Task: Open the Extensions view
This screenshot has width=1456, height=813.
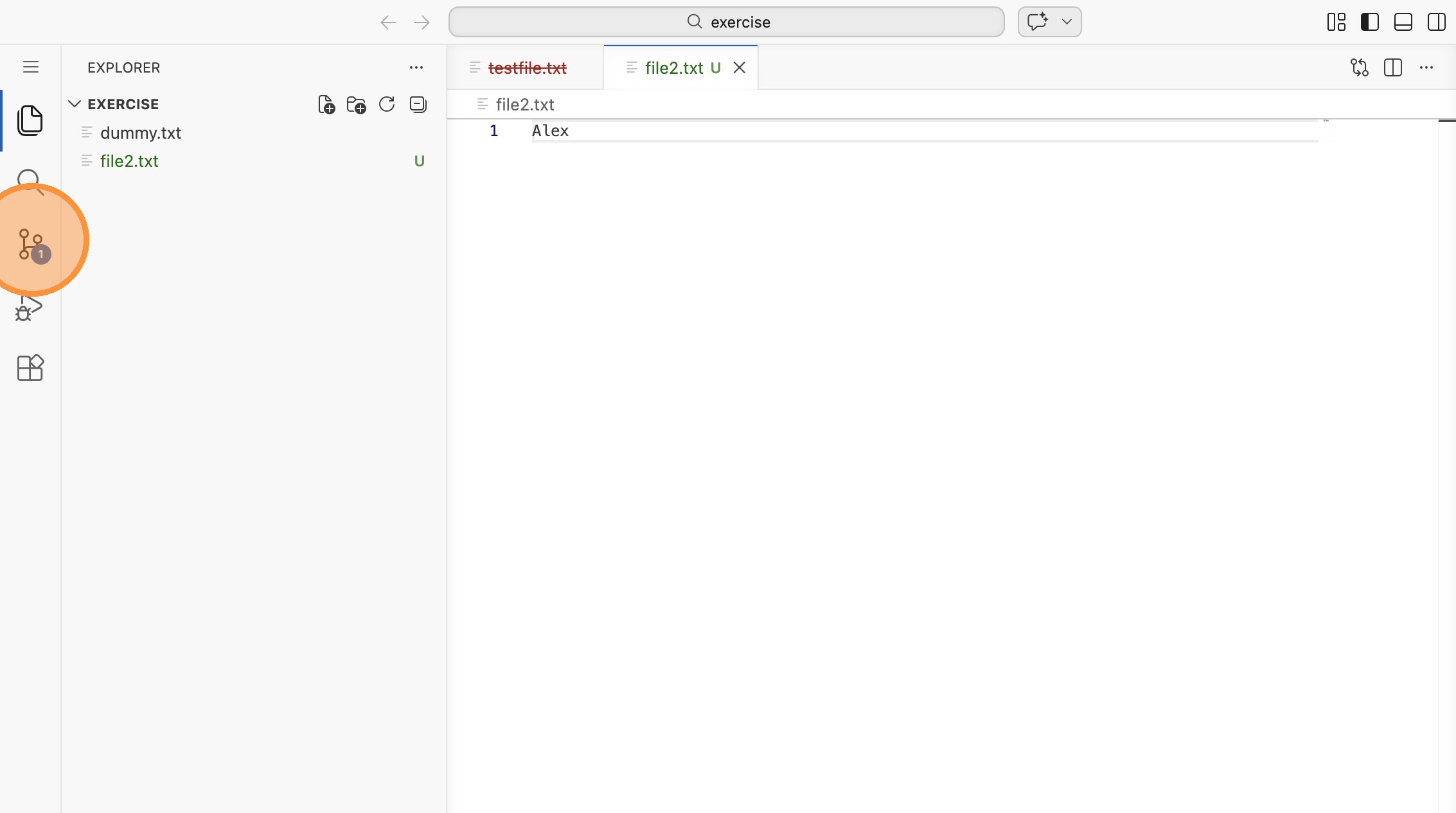Action: [30, 368]
